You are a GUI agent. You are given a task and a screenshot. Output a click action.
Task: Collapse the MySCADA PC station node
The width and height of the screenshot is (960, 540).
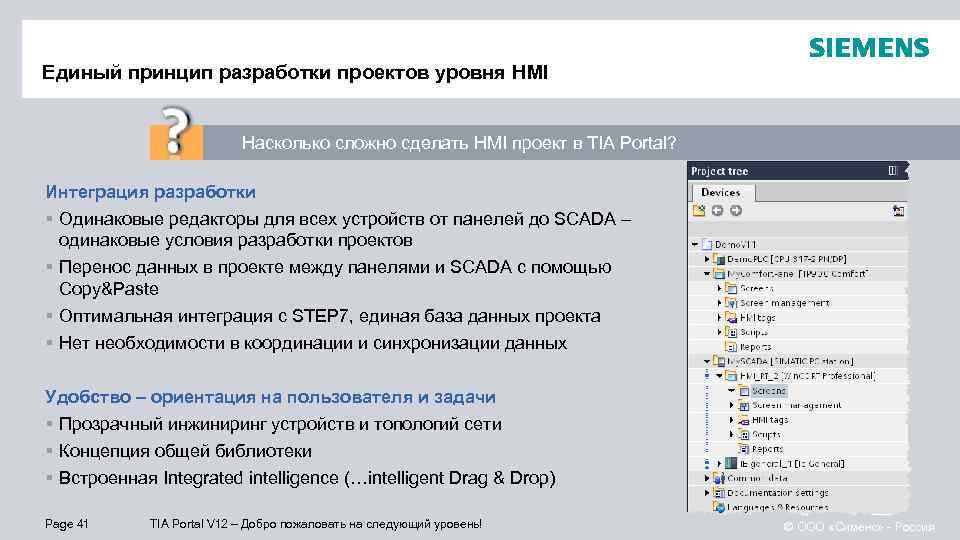click(707, 361)
